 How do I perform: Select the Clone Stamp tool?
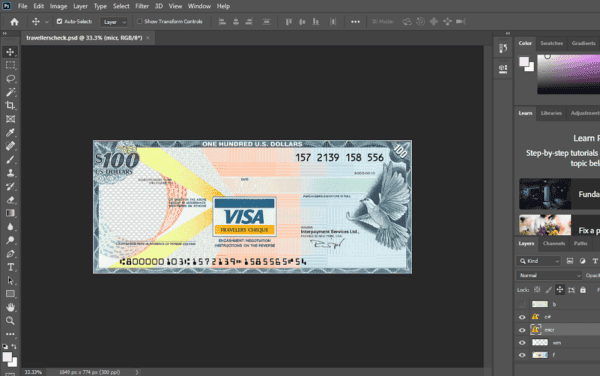(x=10, y=173)
